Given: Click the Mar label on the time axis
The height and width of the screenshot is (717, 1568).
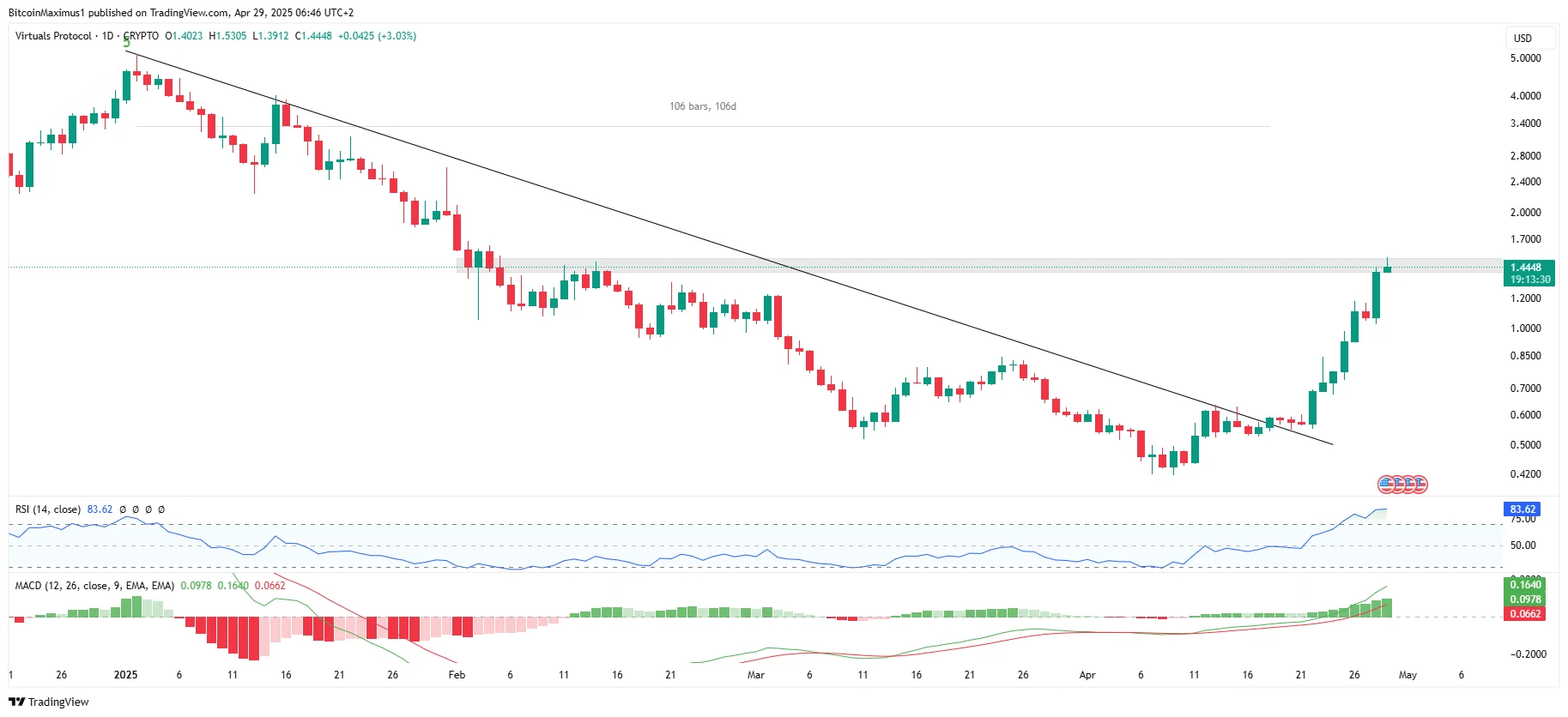Looking at the screenshot, I should click(x=755, y=675).
